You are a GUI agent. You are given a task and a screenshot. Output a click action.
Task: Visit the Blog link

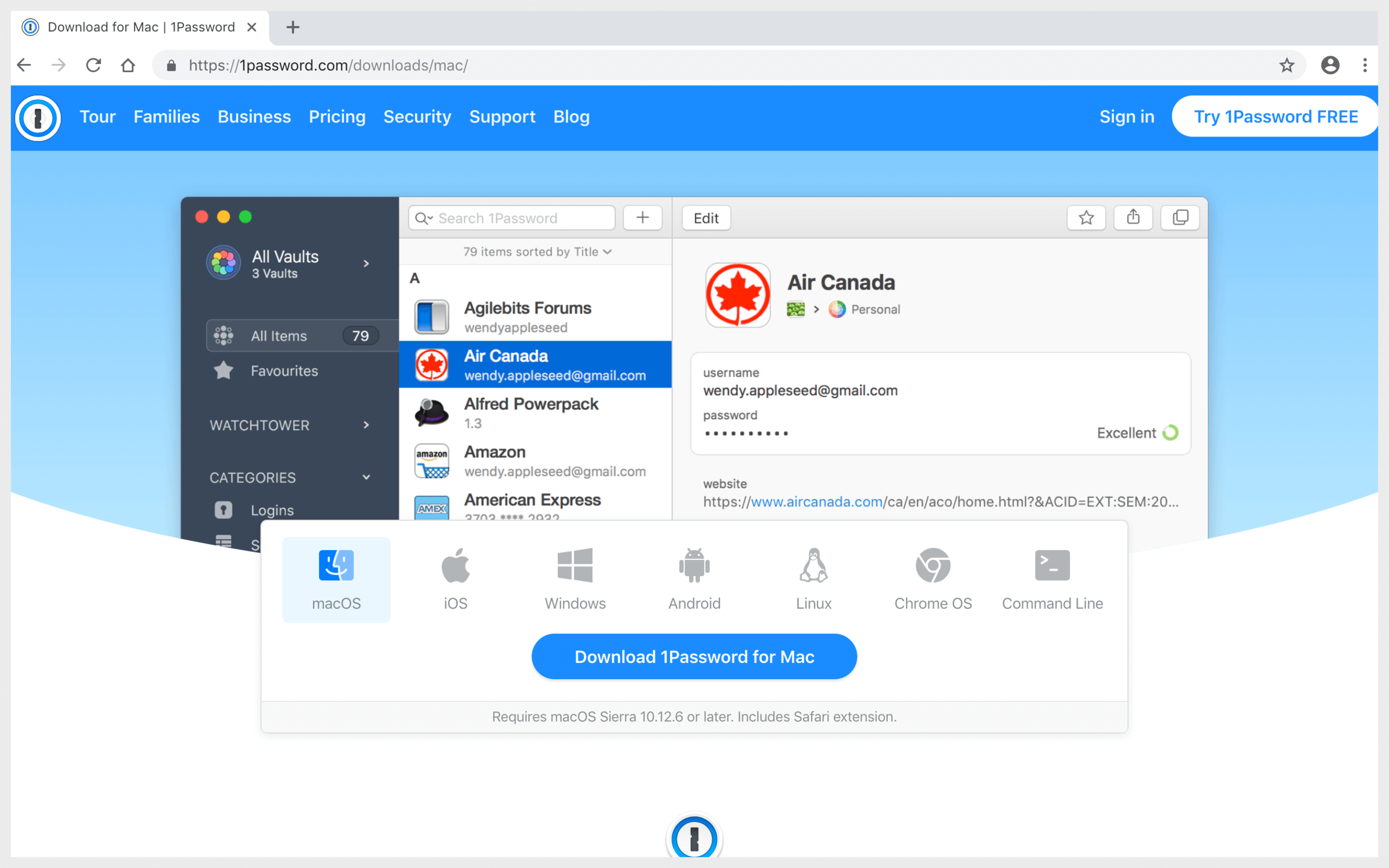click(571, 117)
